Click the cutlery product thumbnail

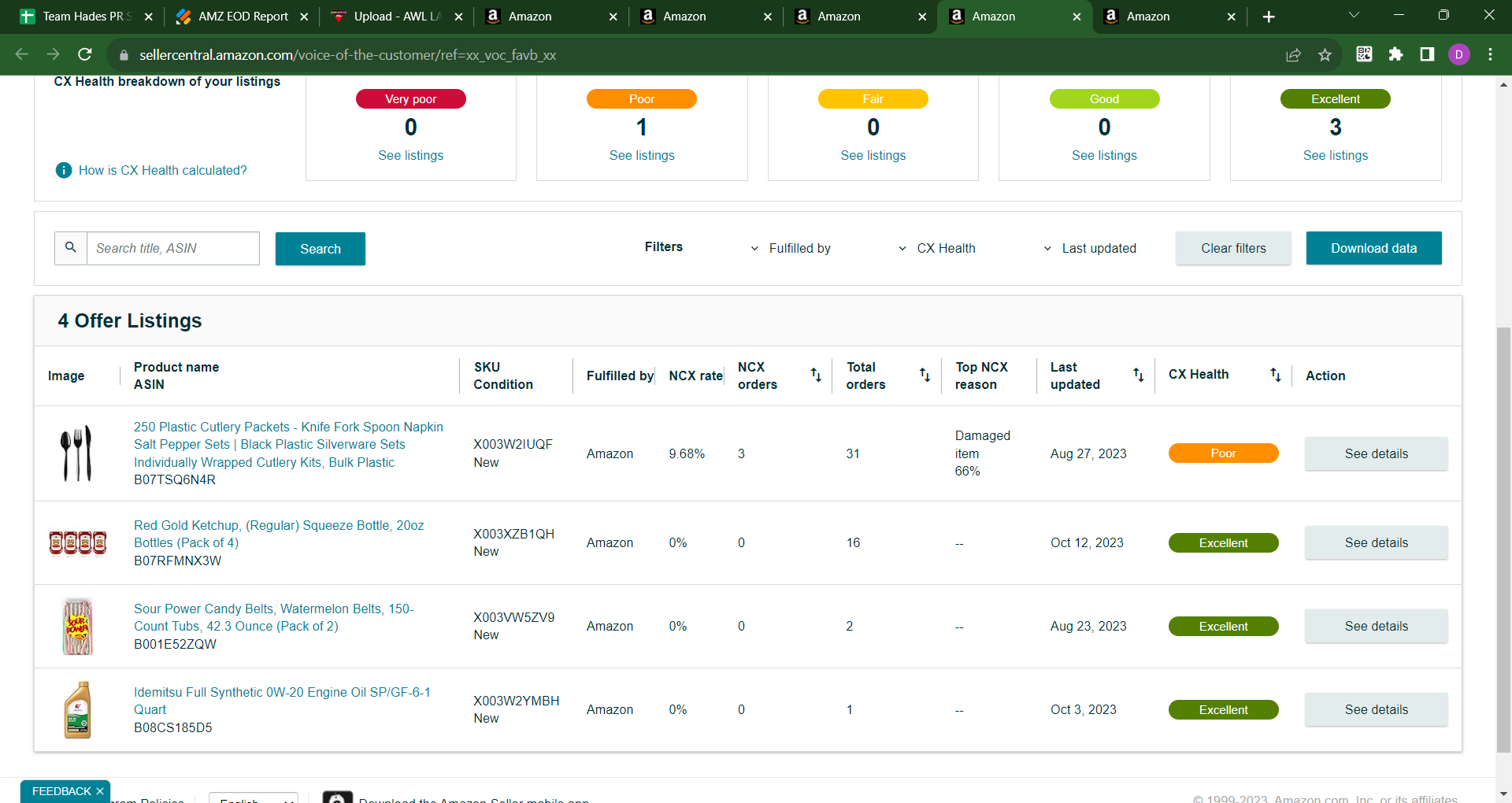77,453
